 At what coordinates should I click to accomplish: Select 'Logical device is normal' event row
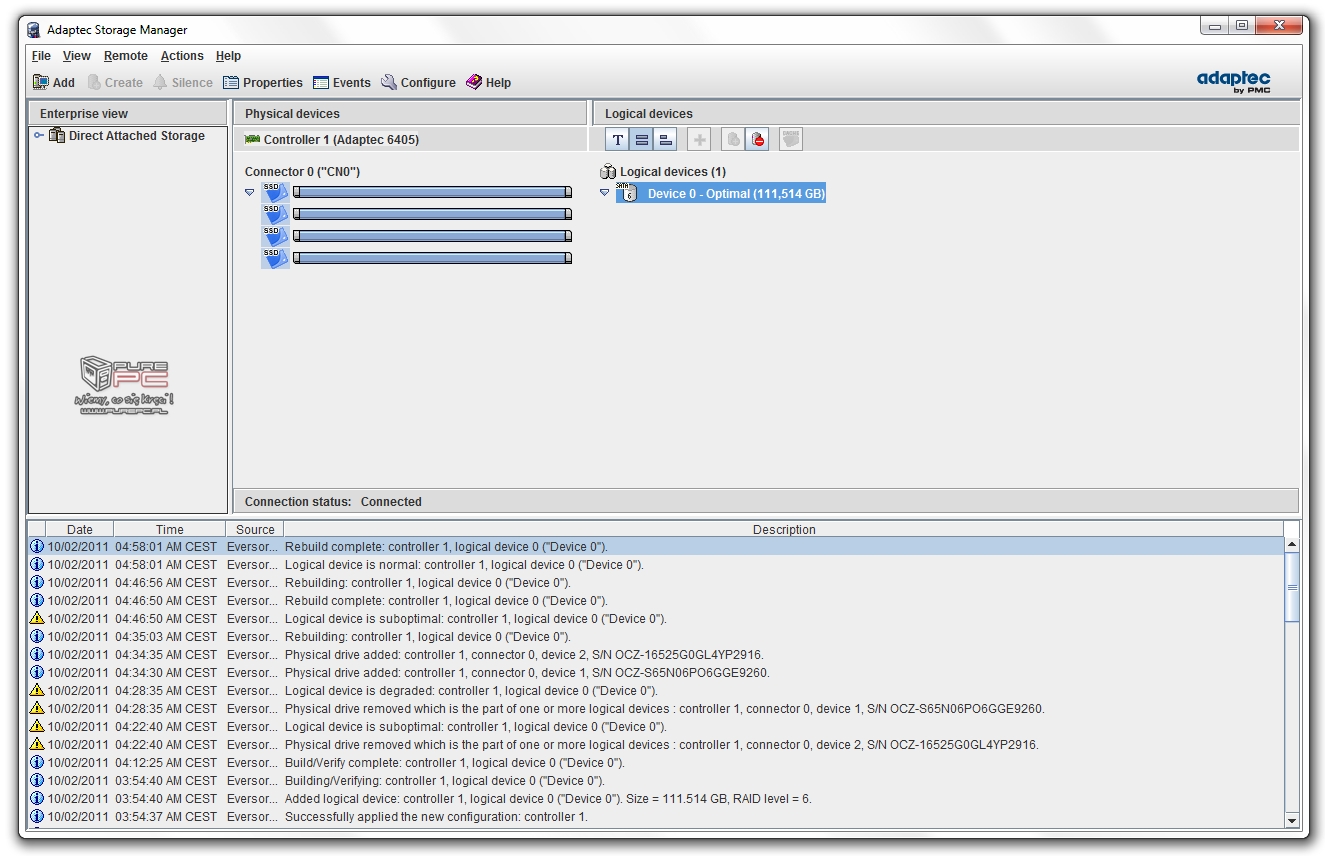click(x=656, y=565)
